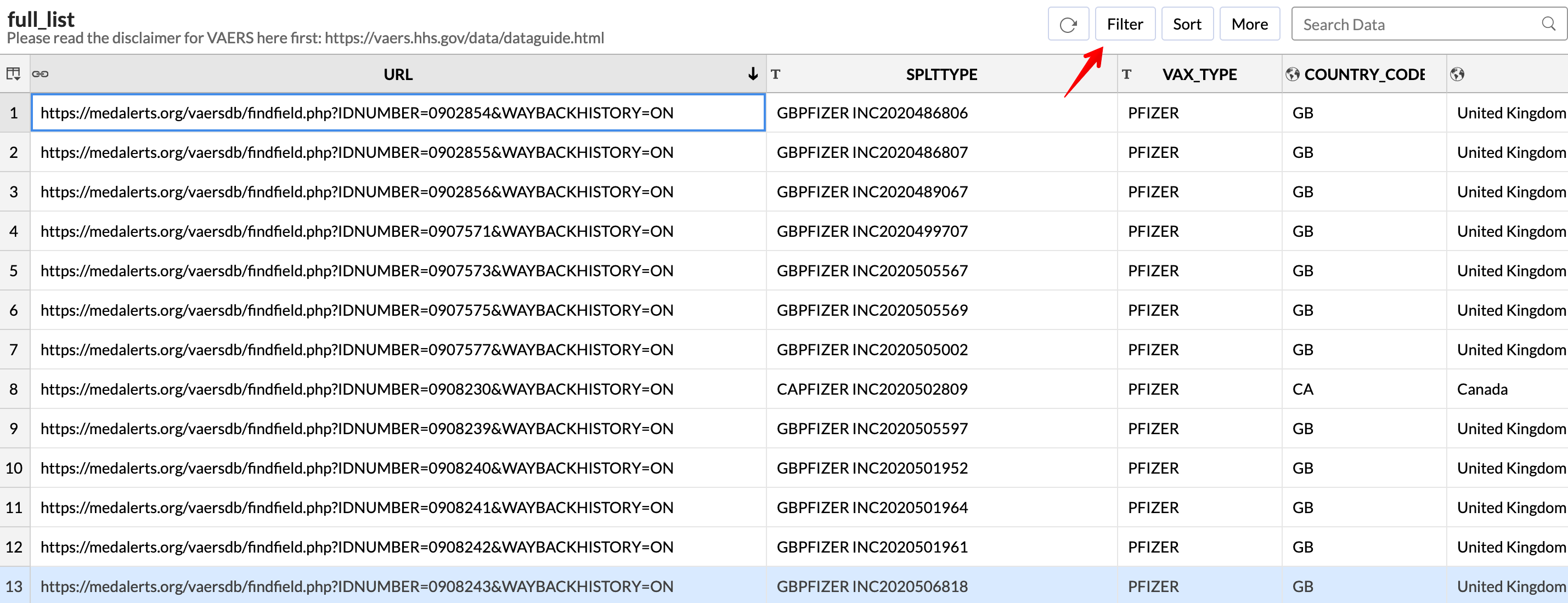
Task: Select cell GBPFIZER INC2020501952
Action: 941,468
